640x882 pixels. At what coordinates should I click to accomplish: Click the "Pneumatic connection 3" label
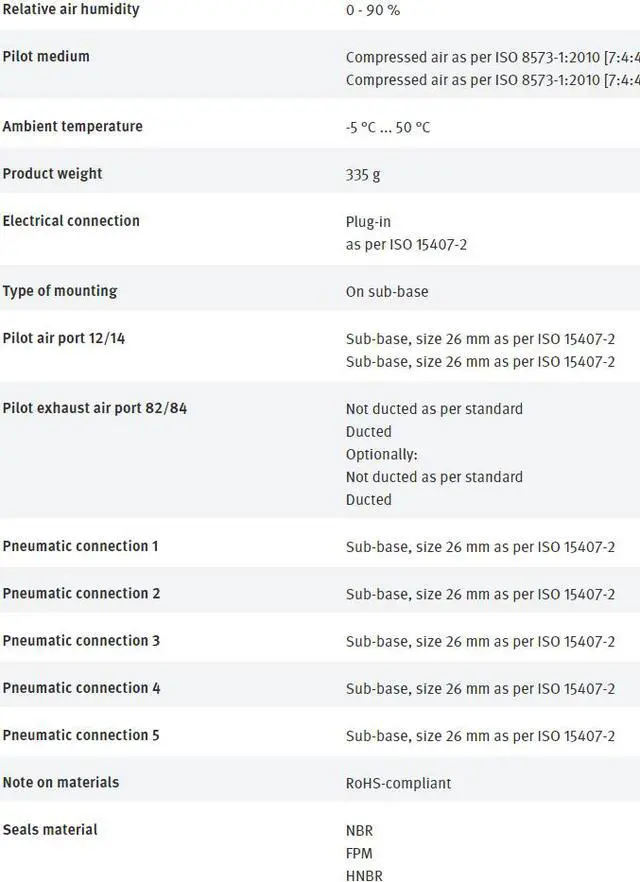81,640
